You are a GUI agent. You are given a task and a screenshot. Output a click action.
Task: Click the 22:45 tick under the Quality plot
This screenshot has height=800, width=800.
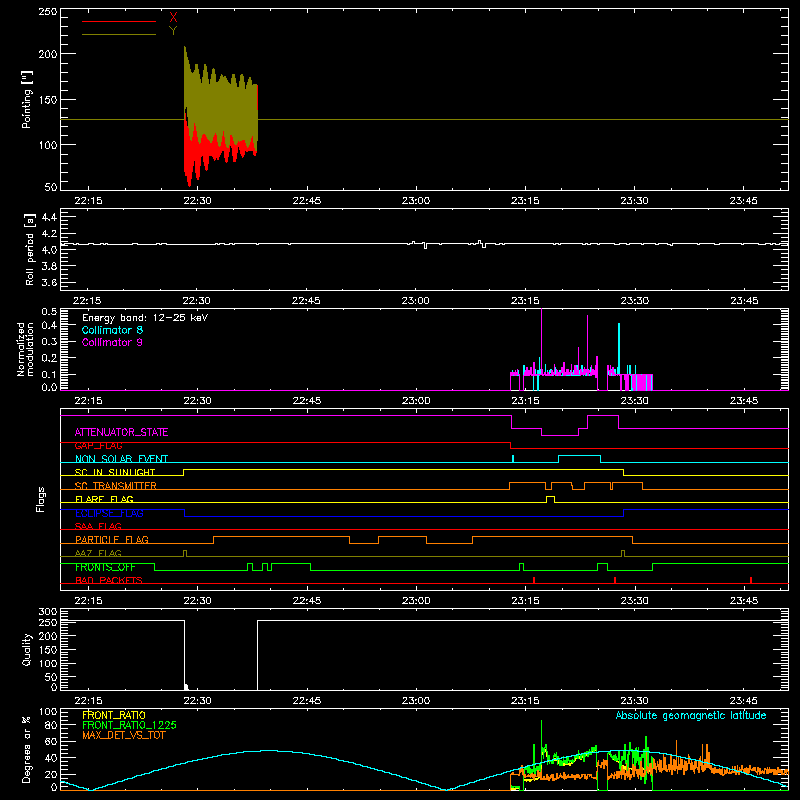pos(307,701)
